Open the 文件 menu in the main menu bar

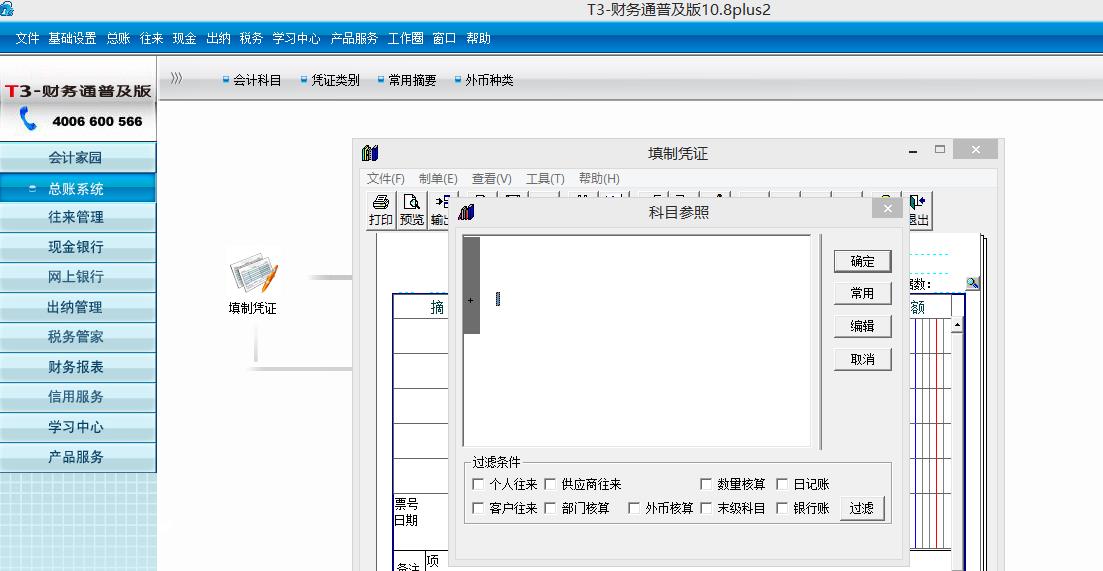(27, 39)
